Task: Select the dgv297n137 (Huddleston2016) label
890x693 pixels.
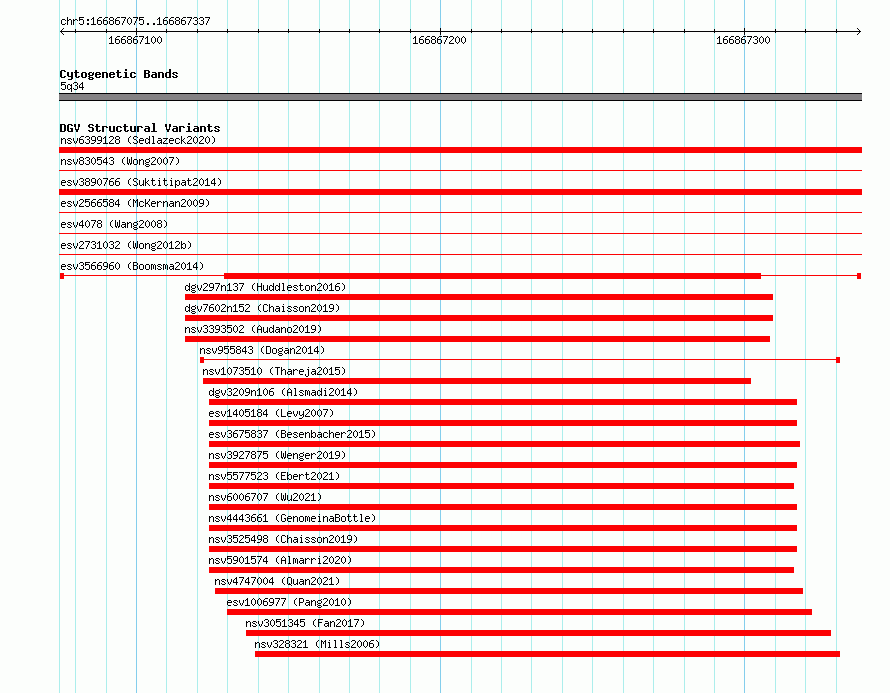Action: pyautogui.click(x=265, y=287)
